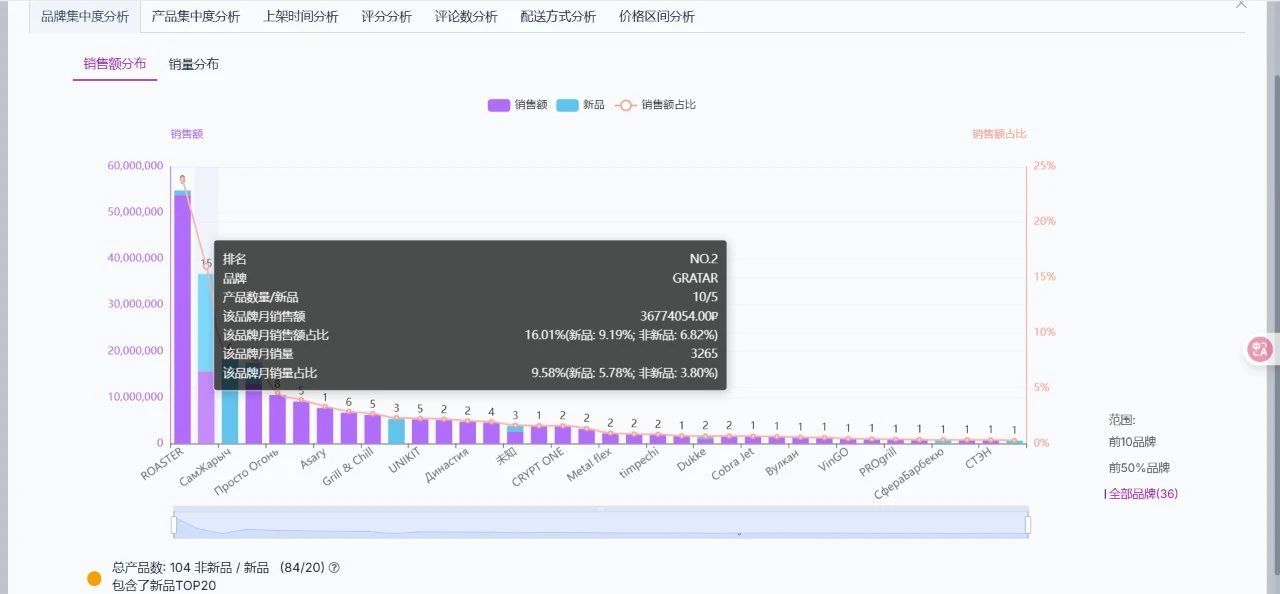
Task: Open the 上架时间分析 tab
Action: coord(300,17)
